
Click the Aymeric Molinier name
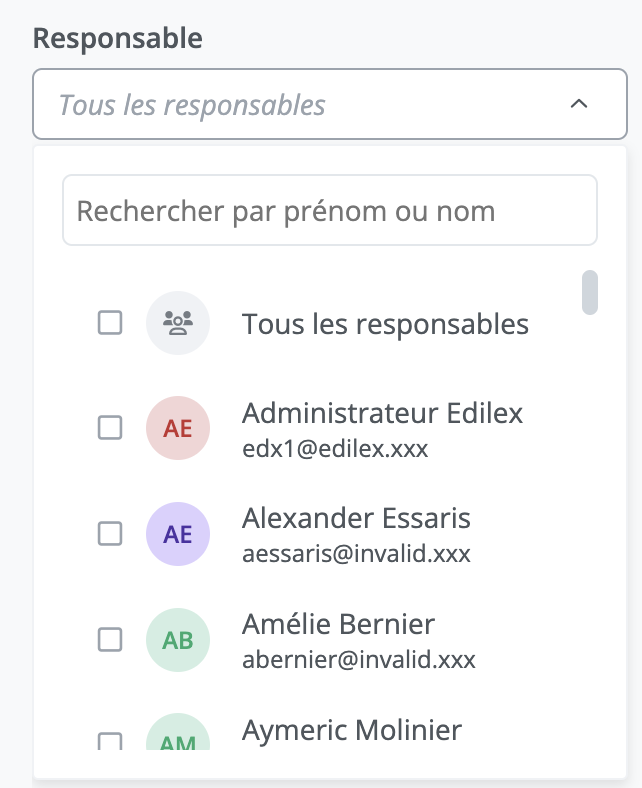point(352,730)
